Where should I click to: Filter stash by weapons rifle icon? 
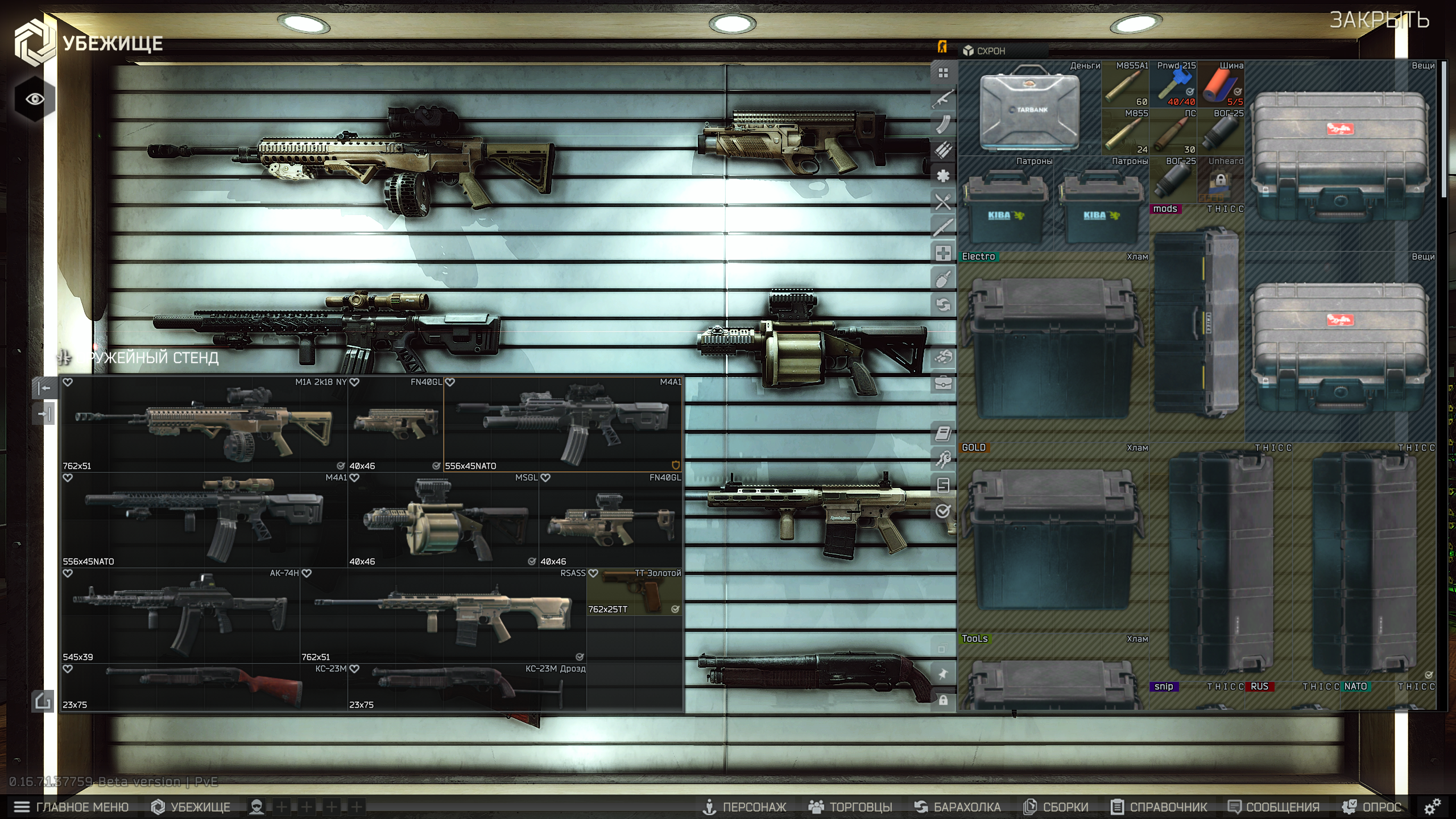[943, 99]
